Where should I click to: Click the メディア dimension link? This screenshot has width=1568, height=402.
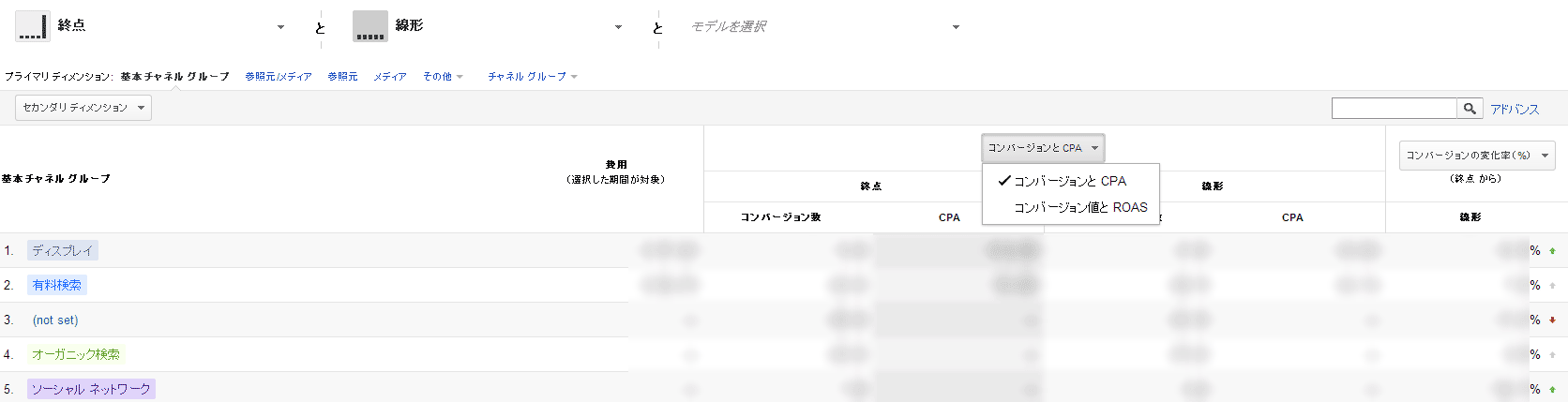click(x=390, y=77)
